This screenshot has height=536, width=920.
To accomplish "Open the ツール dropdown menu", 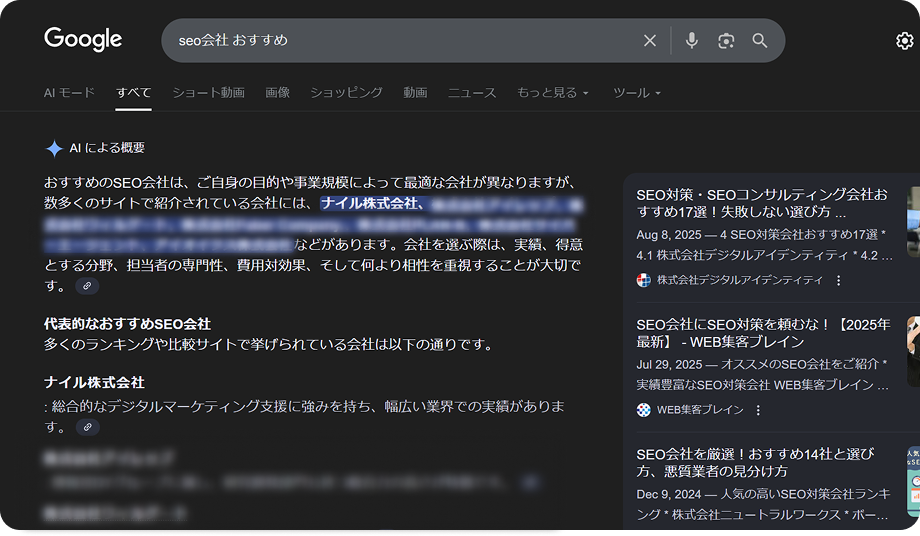I will coord(636,93).
